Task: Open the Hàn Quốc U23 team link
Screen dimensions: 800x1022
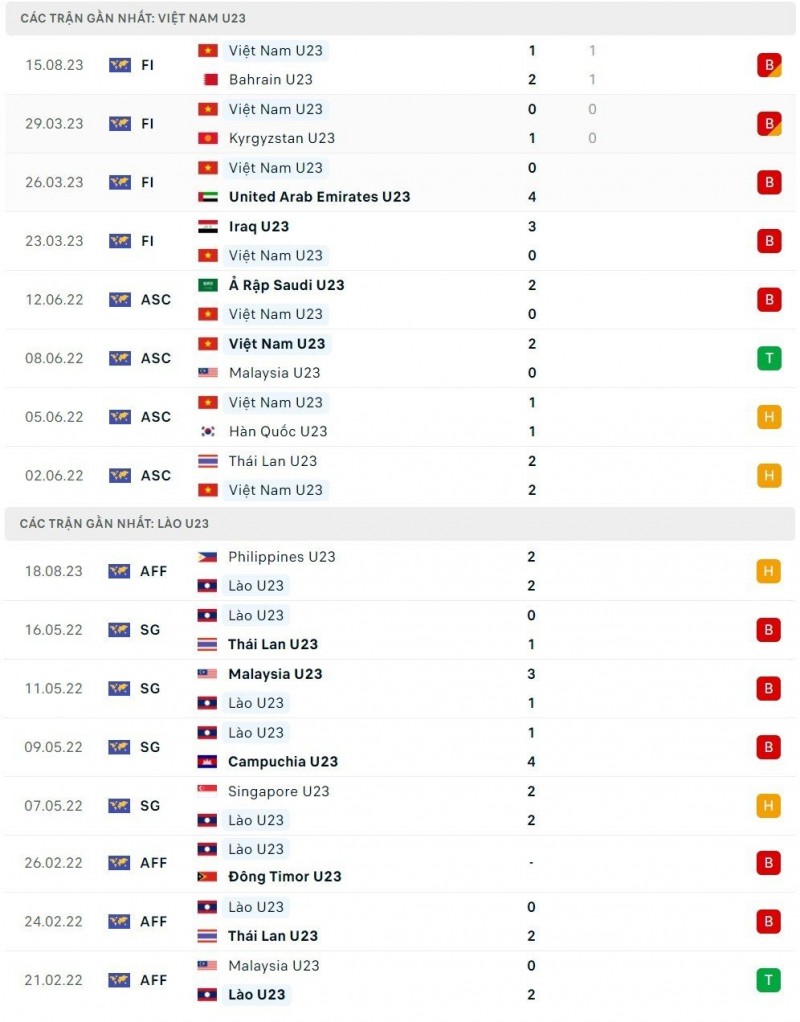Action: tap(277, 431)
